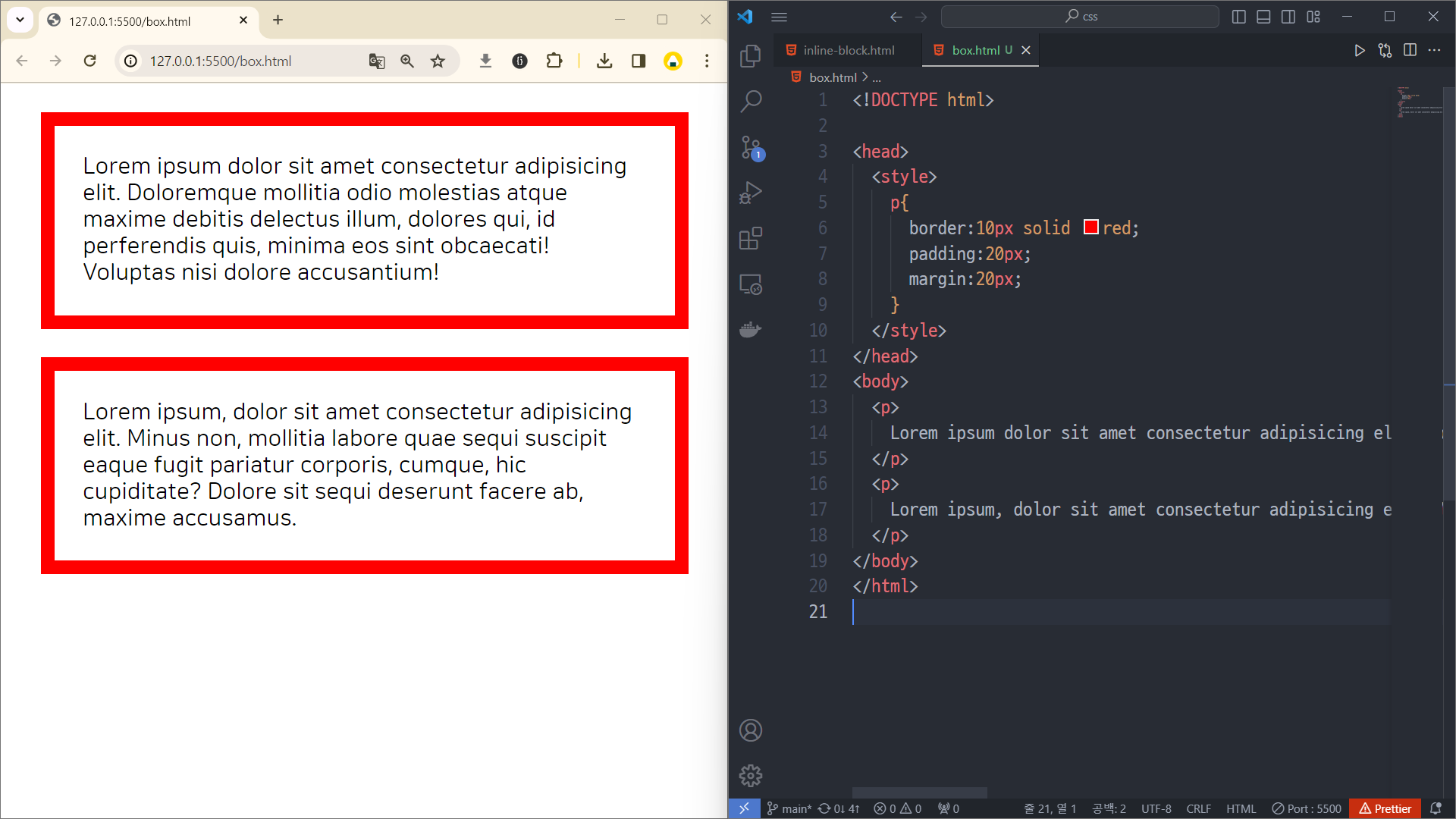The height and width of the screenshot is (819, 1456).
Task: Toggle Secondary Side Bar layout button
Action: pos(1288,17)
